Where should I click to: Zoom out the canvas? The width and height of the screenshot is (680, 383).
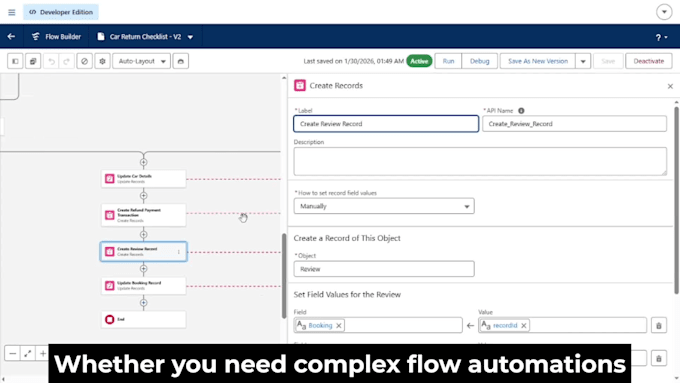tap(13, 354)
